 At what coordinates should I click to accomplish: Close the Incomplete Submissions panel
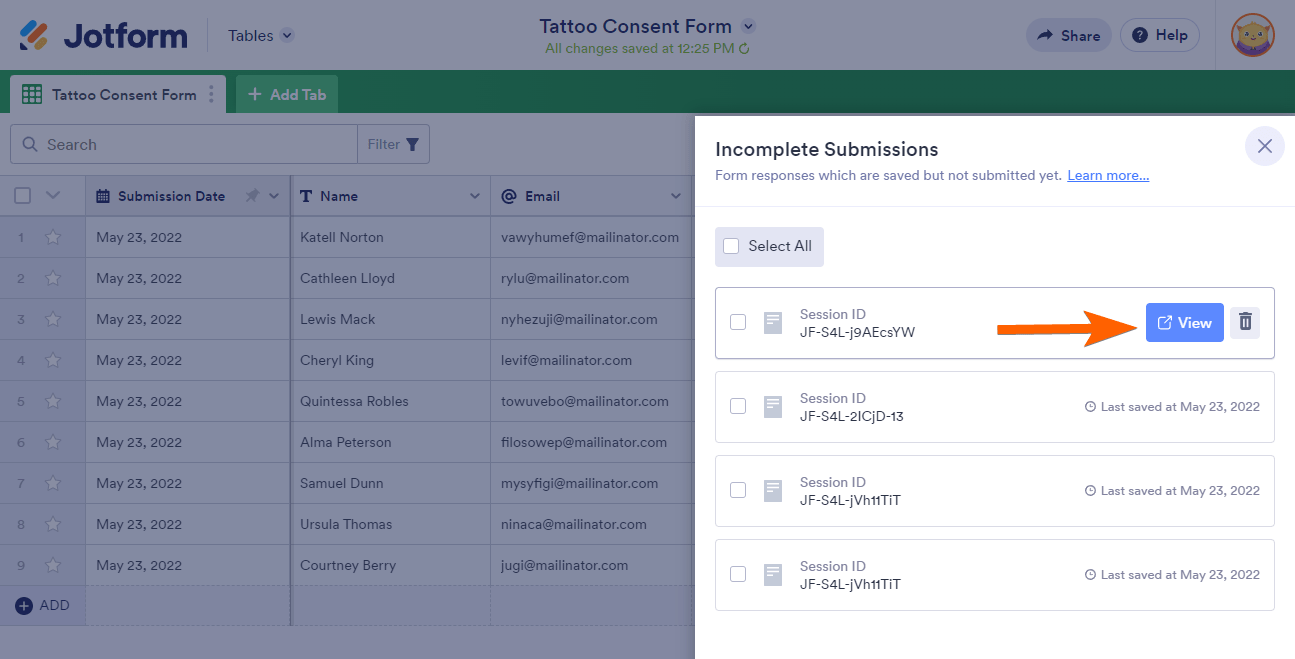1264,146
